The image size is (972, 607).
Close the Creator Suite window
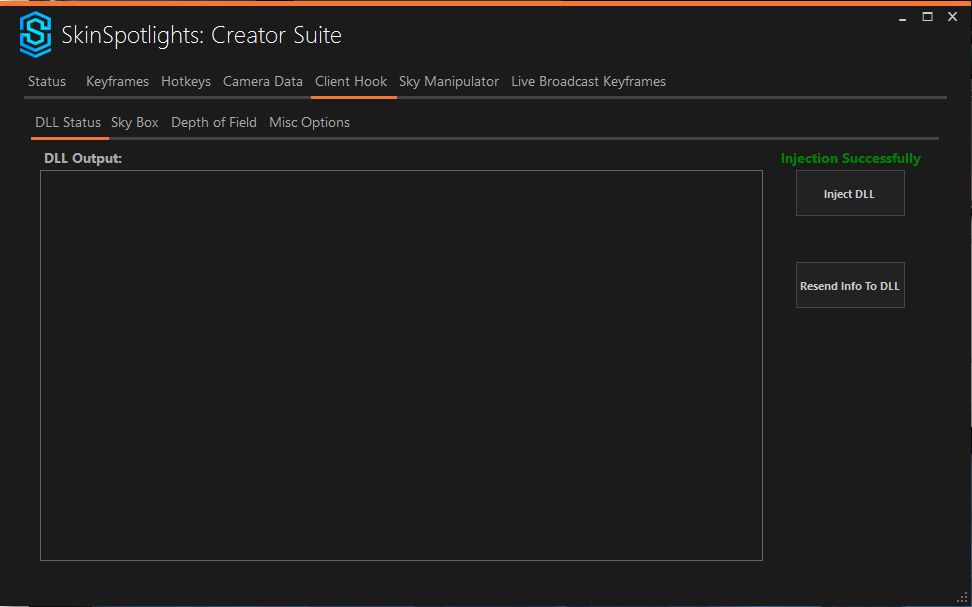tap(953, 17)
